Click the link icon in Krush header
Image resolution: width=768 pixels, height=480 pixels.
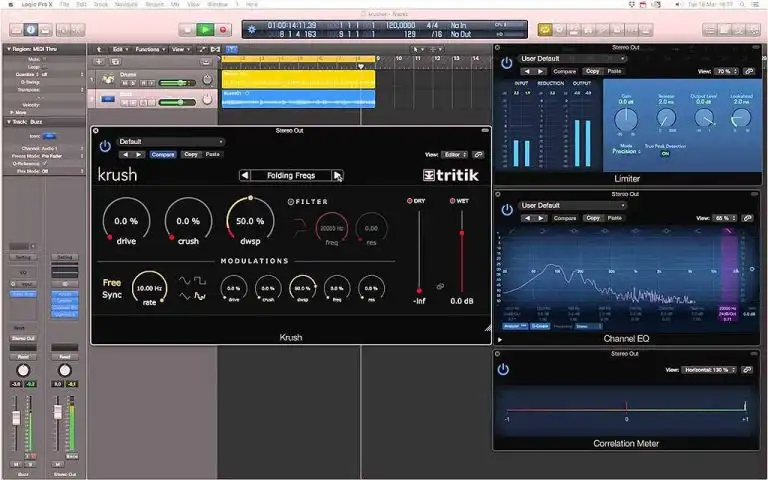(x=478, y=154)
